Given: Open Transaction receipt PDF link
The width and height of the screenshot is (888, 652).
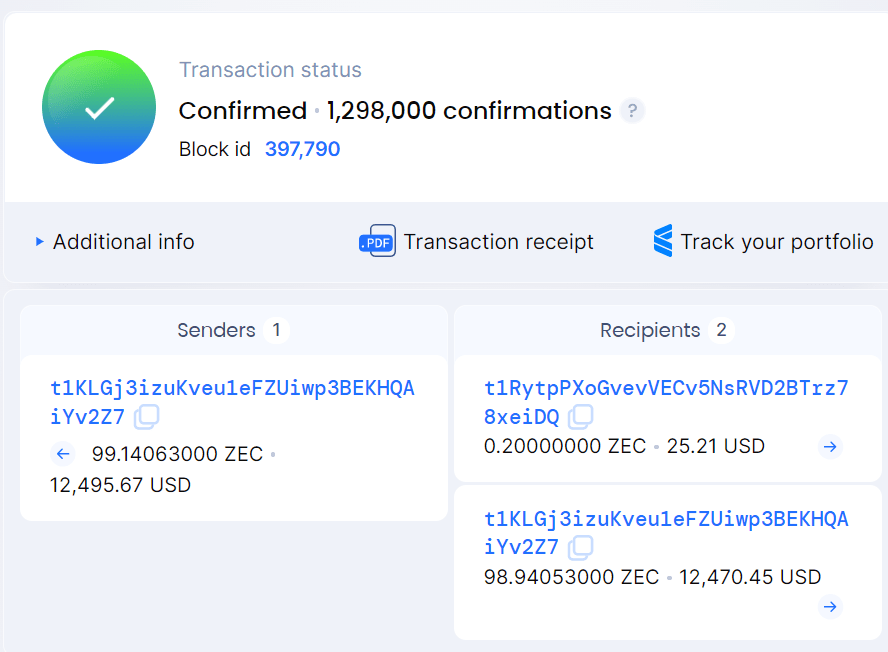Looking at the screenshot, I should pyautogui.click(x=498, y=242).
